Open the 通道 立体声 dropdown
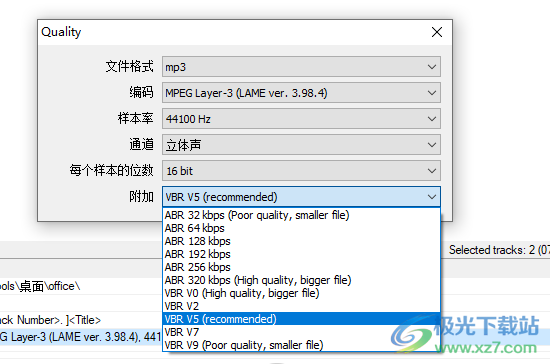Screen dimensions: 550x364 301,144
